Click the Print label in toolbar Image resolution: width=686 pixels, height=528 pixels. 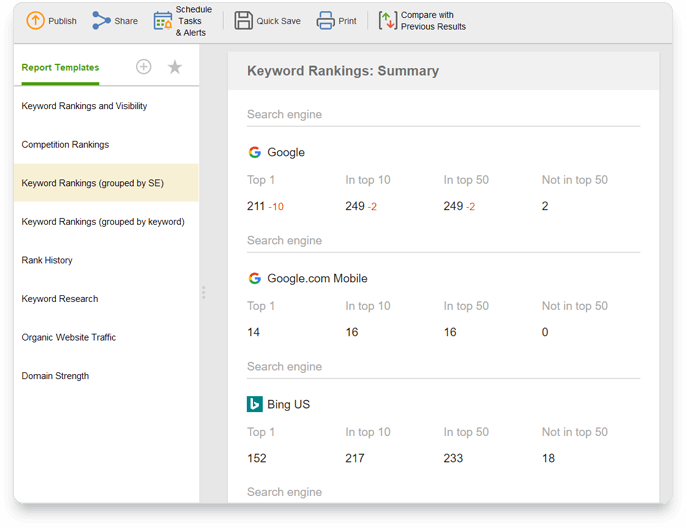347,21
